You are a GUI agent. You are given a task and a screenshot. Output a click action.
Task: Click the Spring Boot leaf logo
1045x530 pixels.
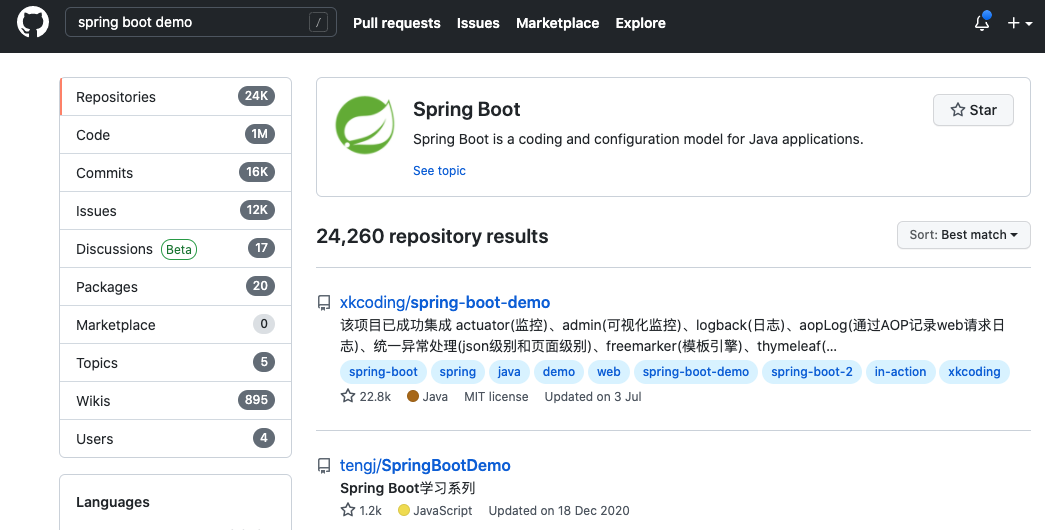[x=365, y=125]
